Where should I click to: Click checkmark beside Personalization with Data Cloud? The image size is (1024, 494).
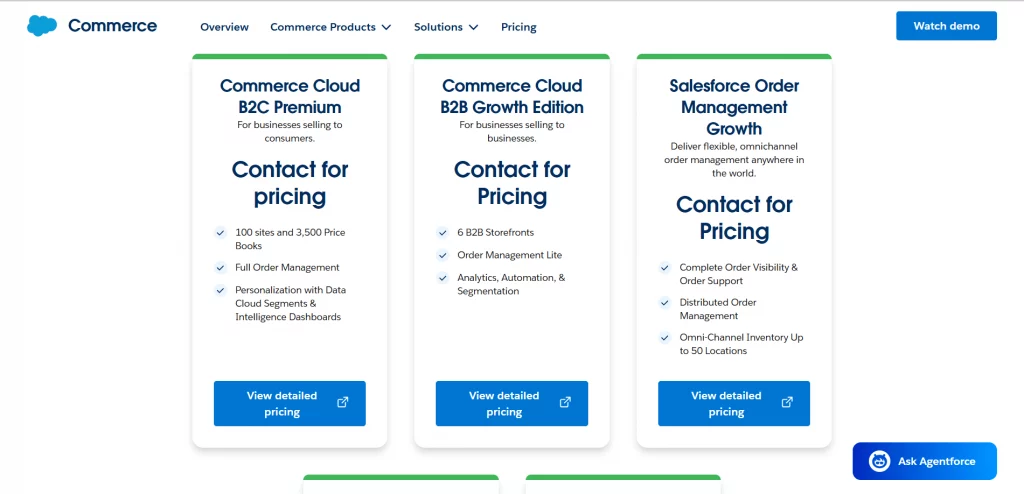coord(220,290)
